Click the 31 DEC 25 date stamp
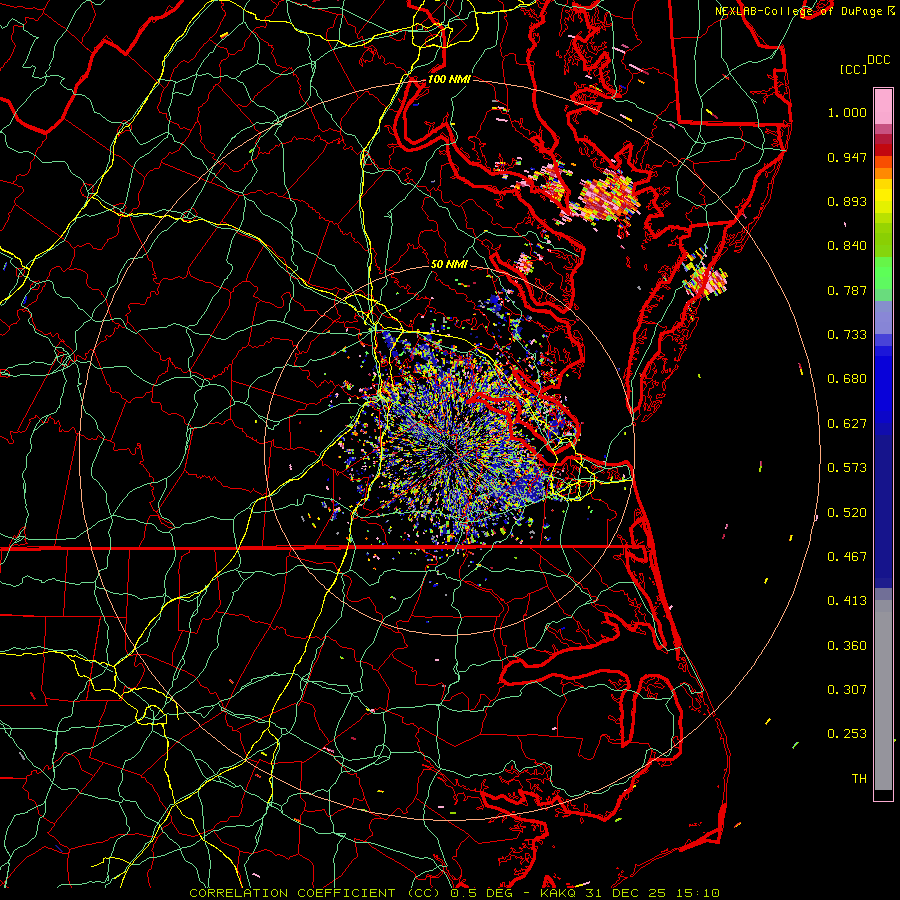 point(626,893)
